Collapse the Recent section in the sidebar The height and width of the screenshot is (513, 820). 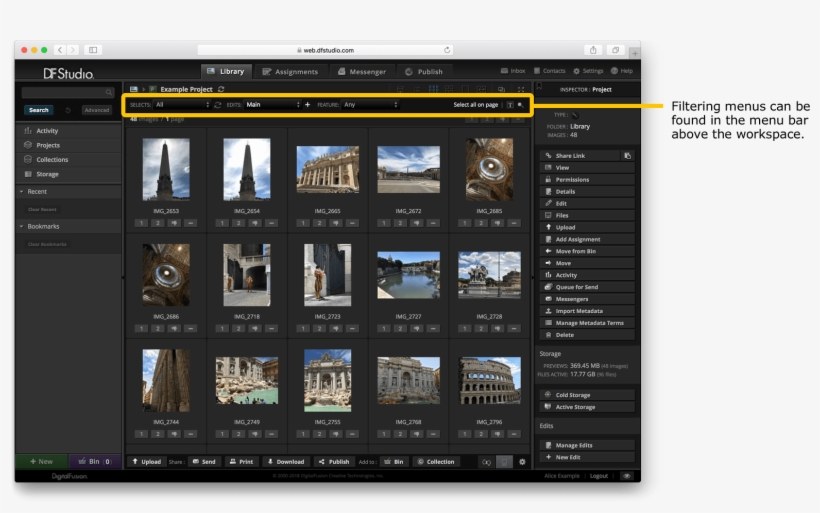coord(21,192)
